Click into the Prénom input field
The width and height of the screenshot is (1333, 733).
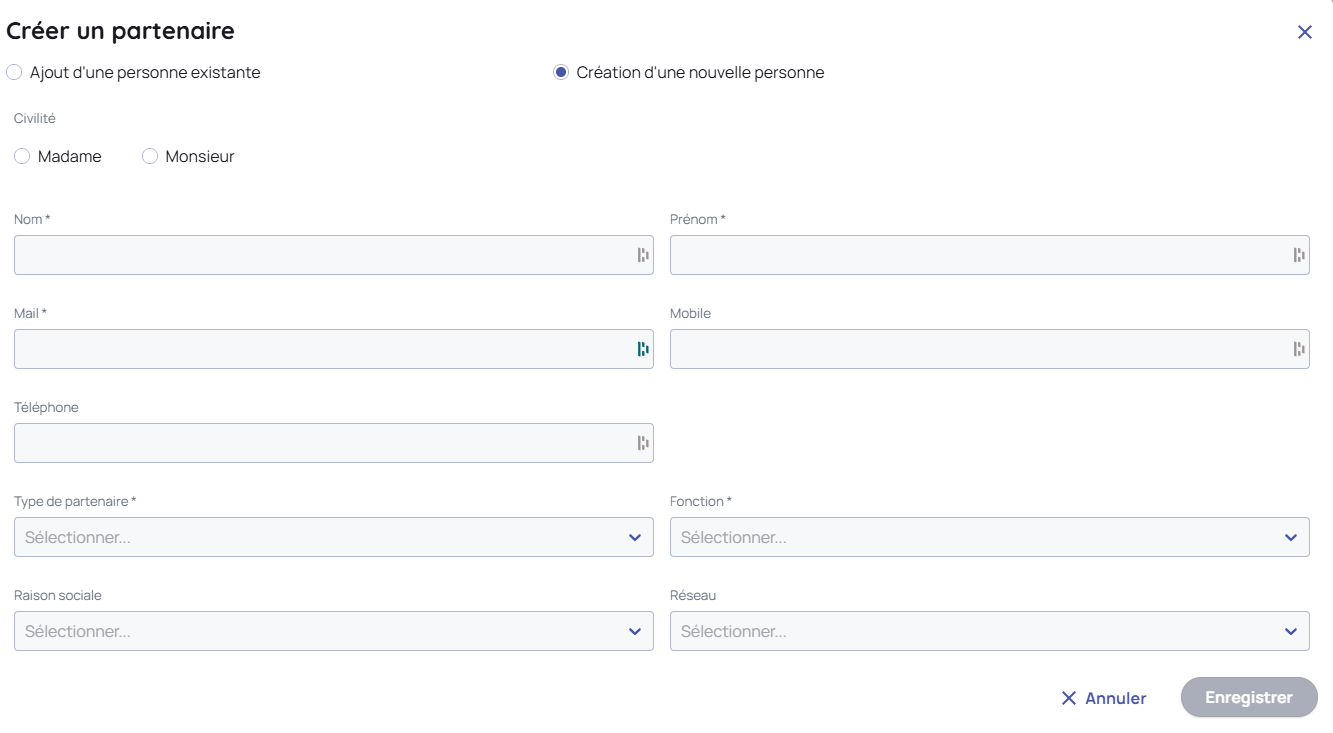[976, 255]
